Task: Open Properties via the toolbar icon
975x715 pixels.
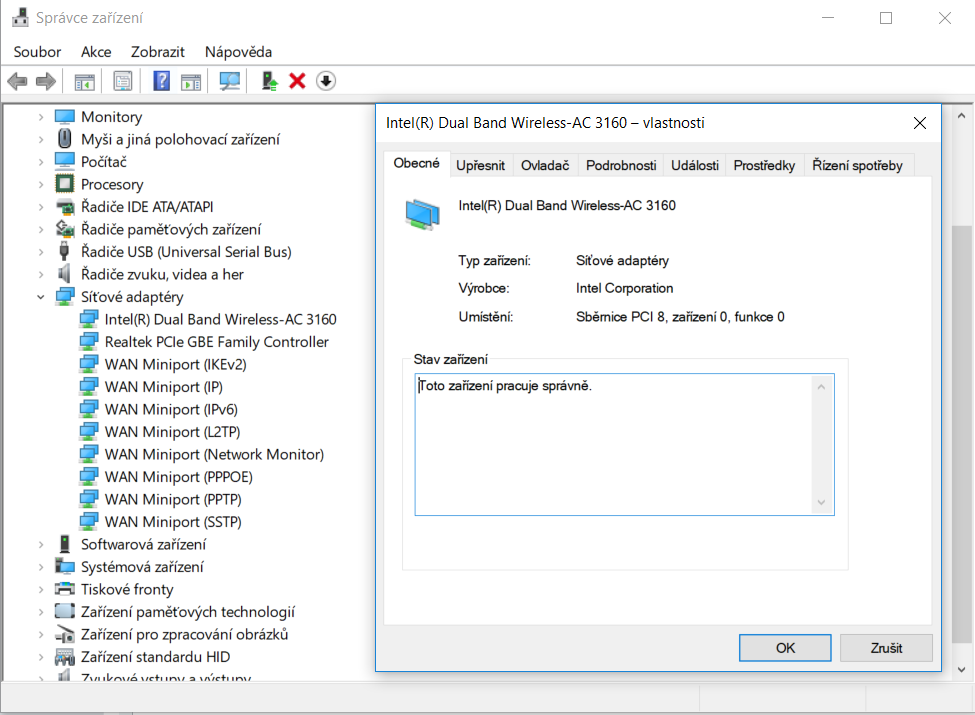Action: pyautogui.click(x=122, y=81)
